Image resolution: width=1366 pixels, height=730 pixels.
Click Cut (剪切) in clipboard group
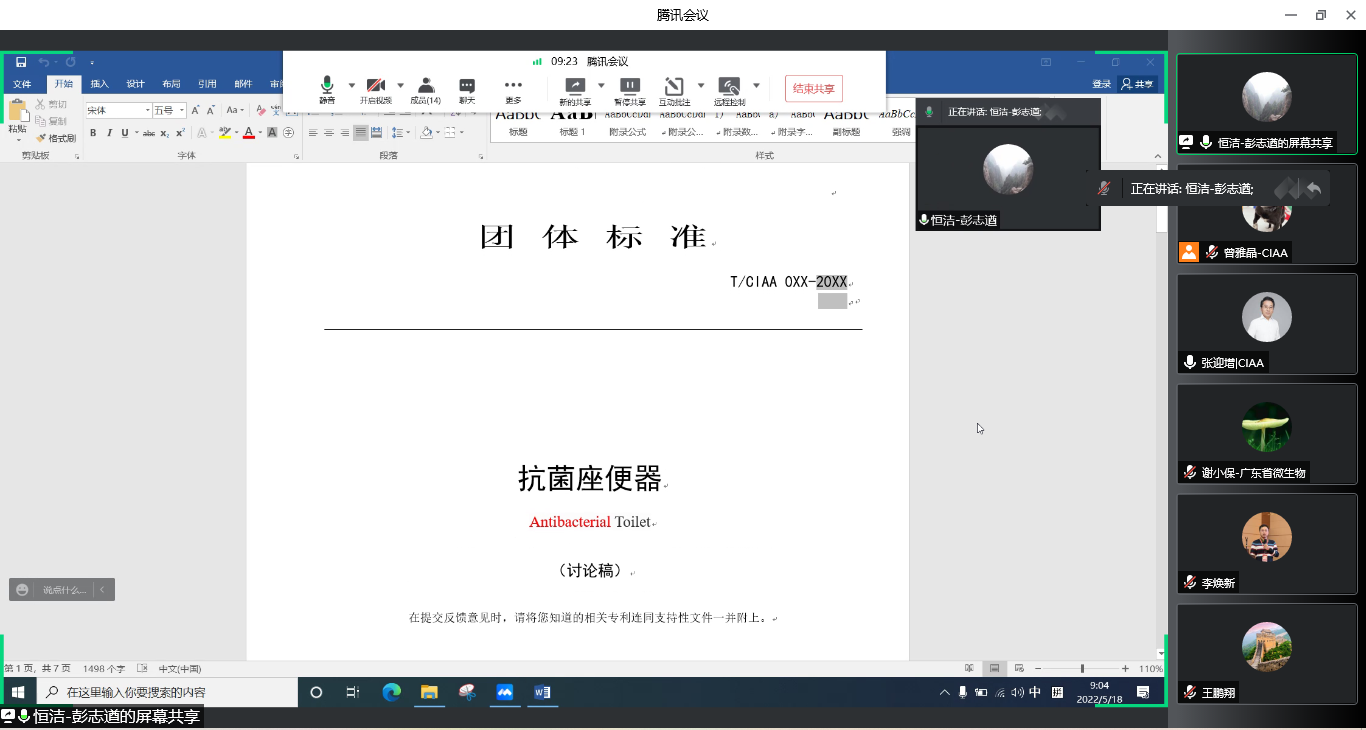coord(52,104)
